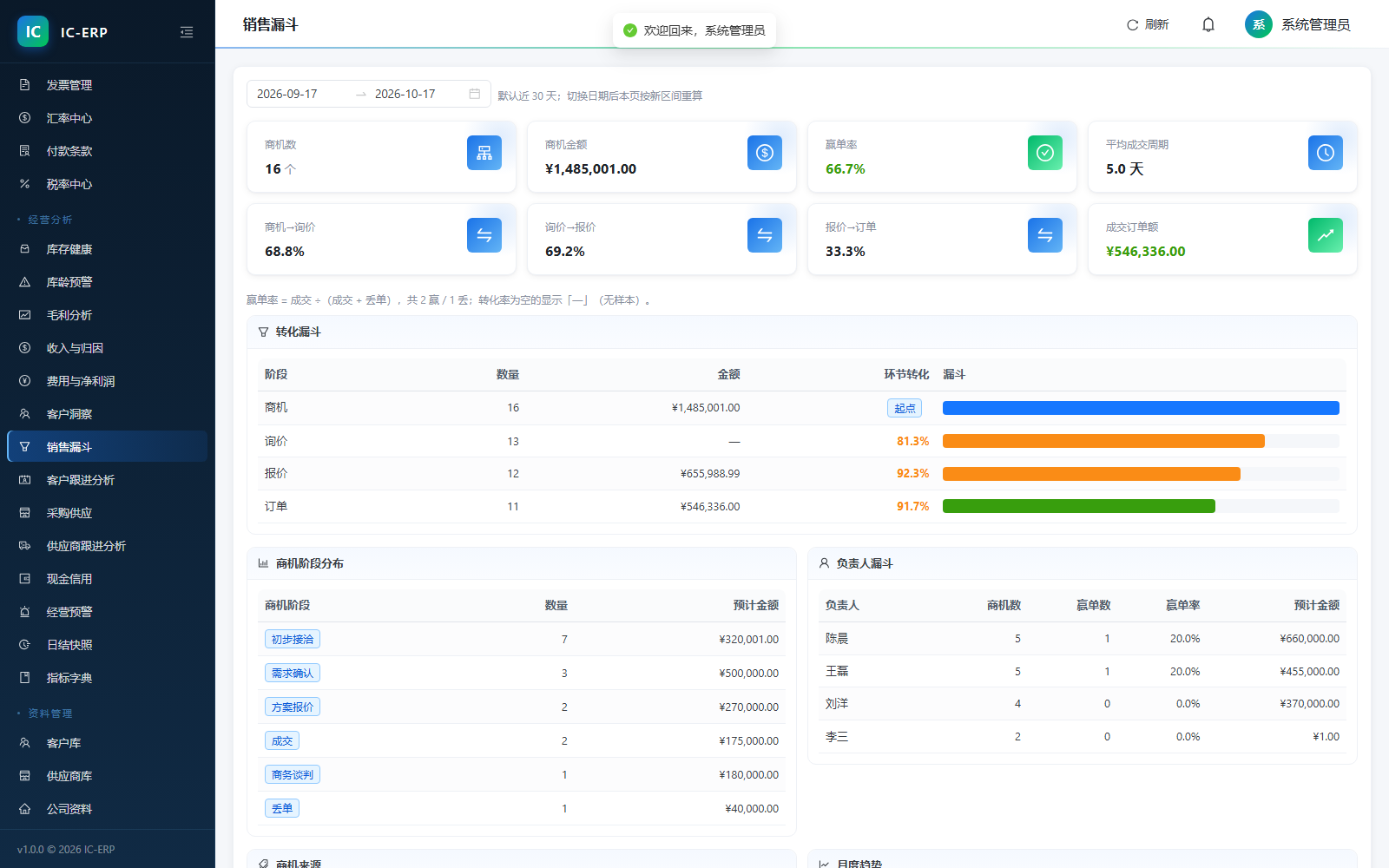
Task: Click the 商机 stage blue funnel bar
Action: tap(1141, 408)
